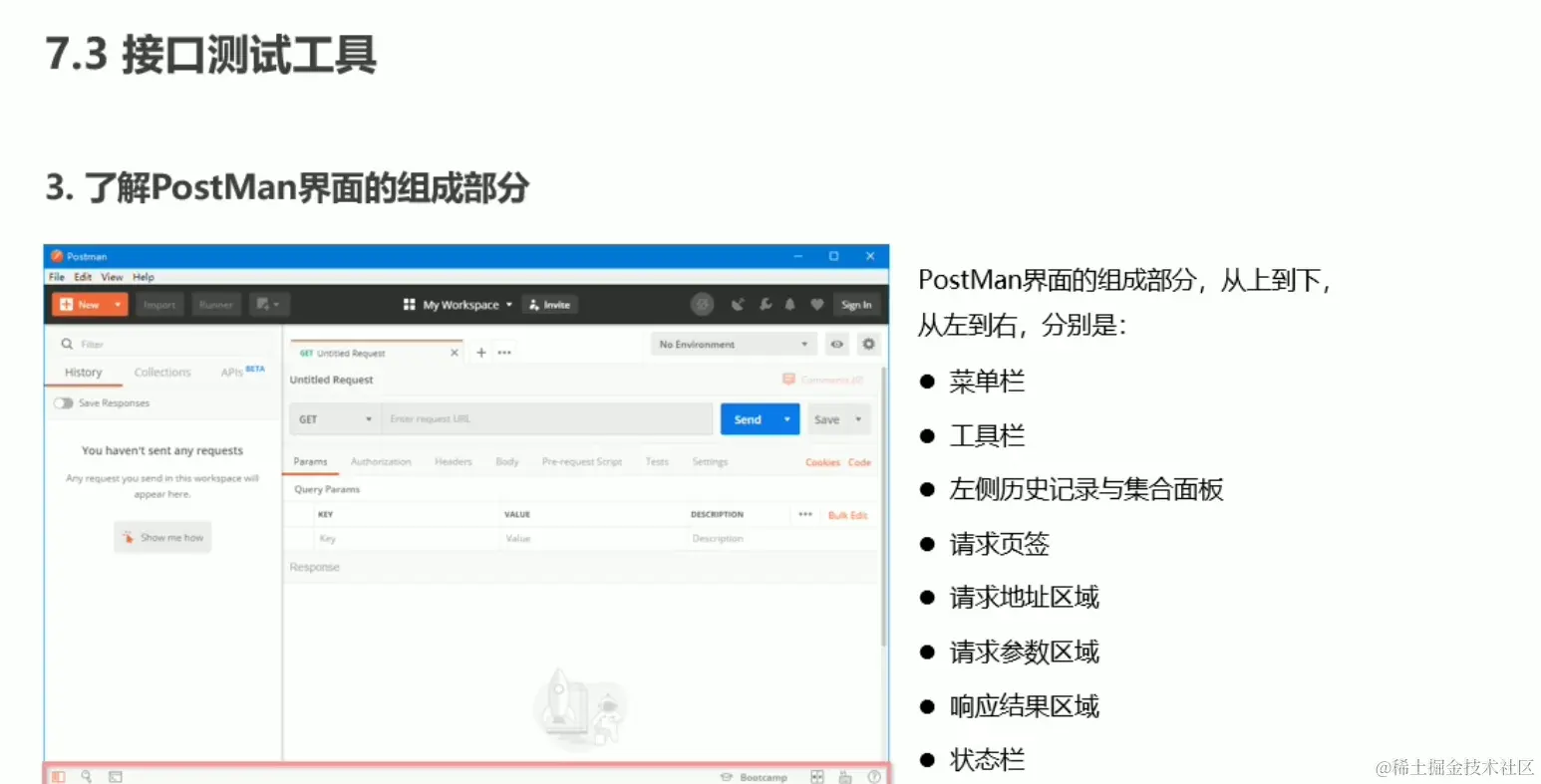Open the wrench settings icon
Image resolution: width=1541 pixels, height=784 pixels.
[x=766, y=305]
